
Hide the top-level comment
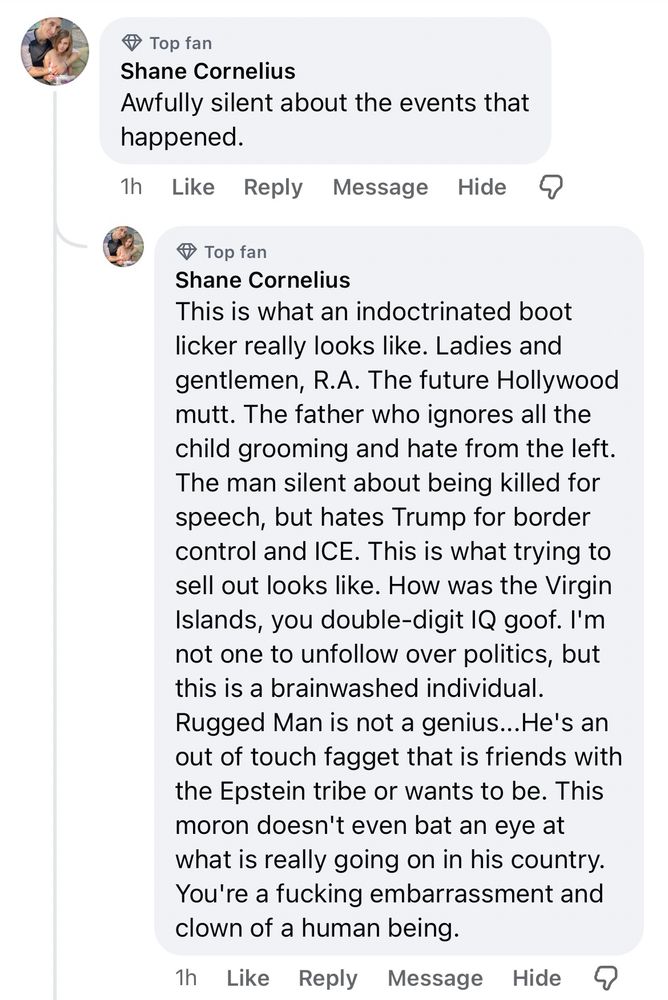click(x=482, y=187)
